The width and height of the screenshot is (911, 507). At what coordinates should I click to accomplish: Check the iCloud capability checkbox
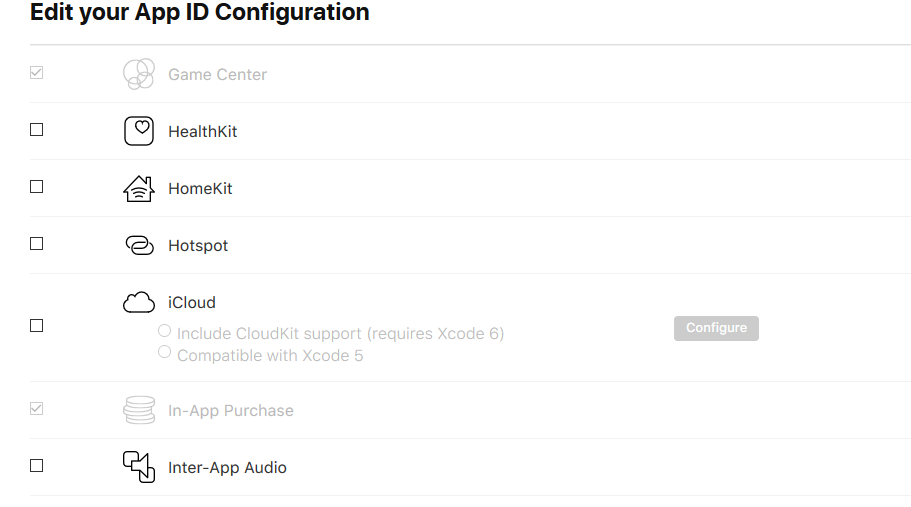click(37, 326)
